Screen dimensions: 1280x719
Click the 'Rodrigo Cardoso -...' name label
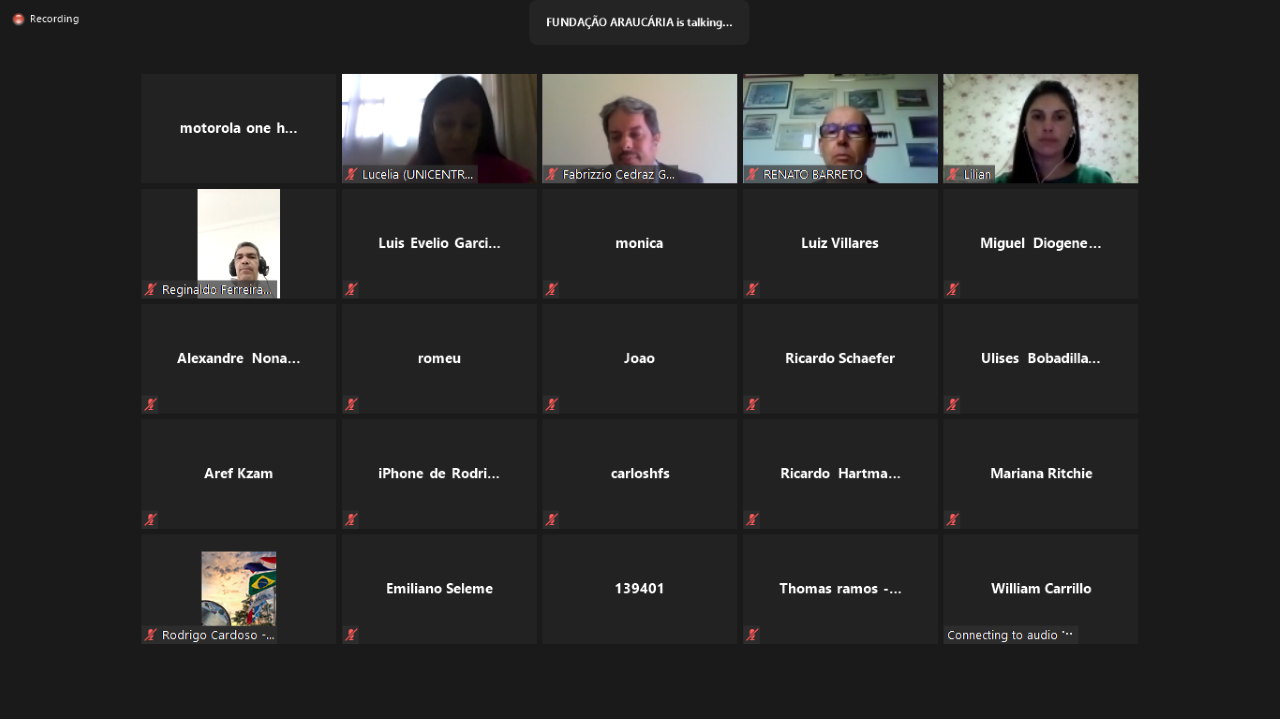point(218,635)
